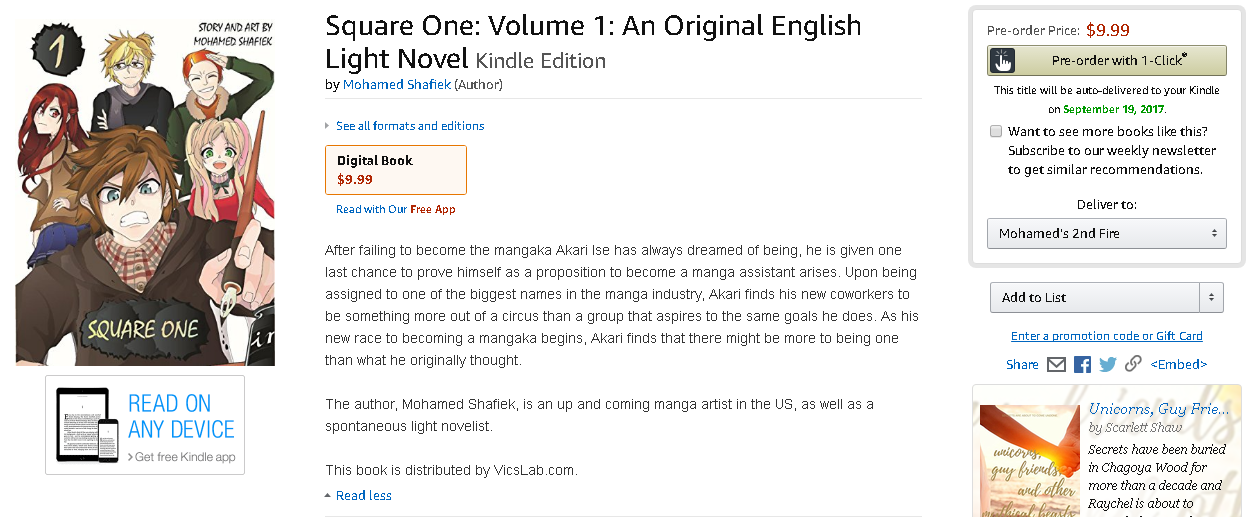This screenshot has width=1256, height=517.
Task: Pre-order with 1-Click button
Action: (x=1119, y=61)
